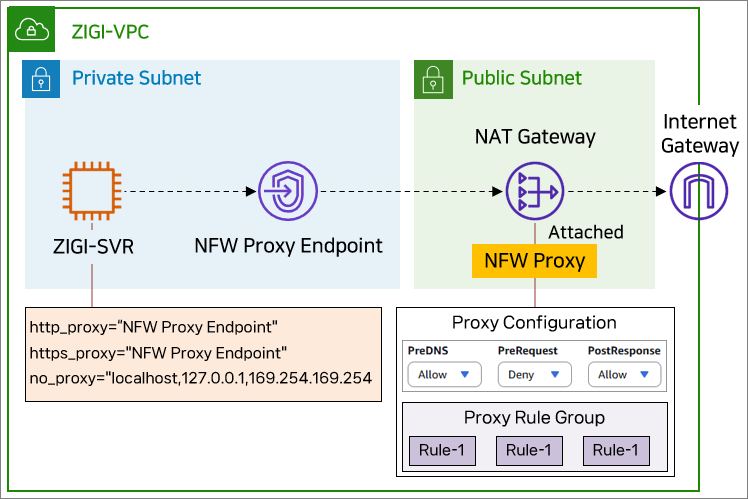Screen dimensions: 748x499
Task: Click the https_proxy setting line
Action: 158,353
